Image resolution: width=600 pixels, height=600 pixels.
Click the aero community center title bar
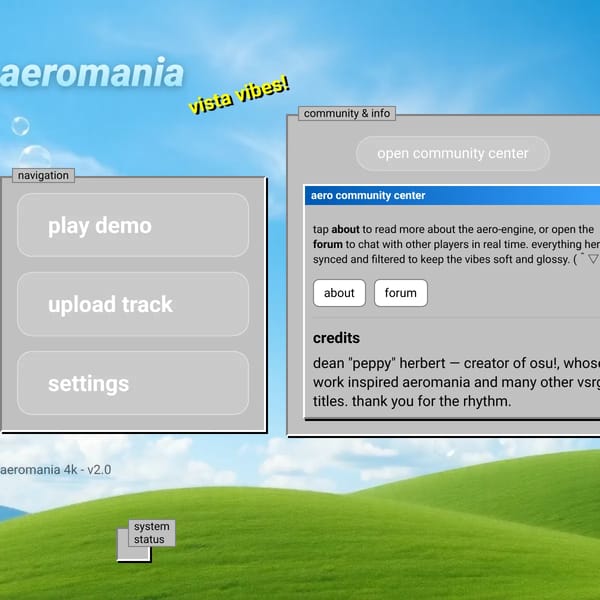tap(452, 196)
